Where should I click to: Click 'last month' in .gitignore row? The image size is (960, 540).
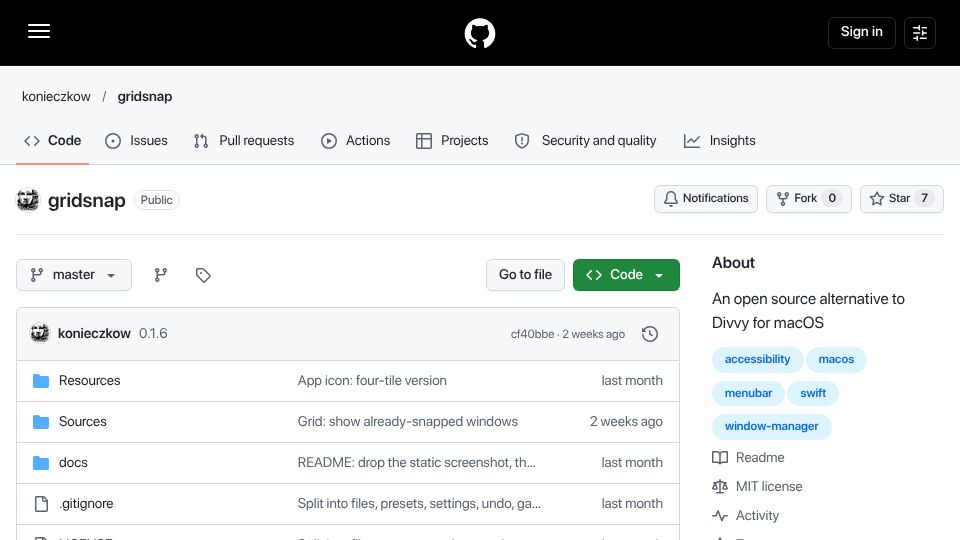[632, 504]
